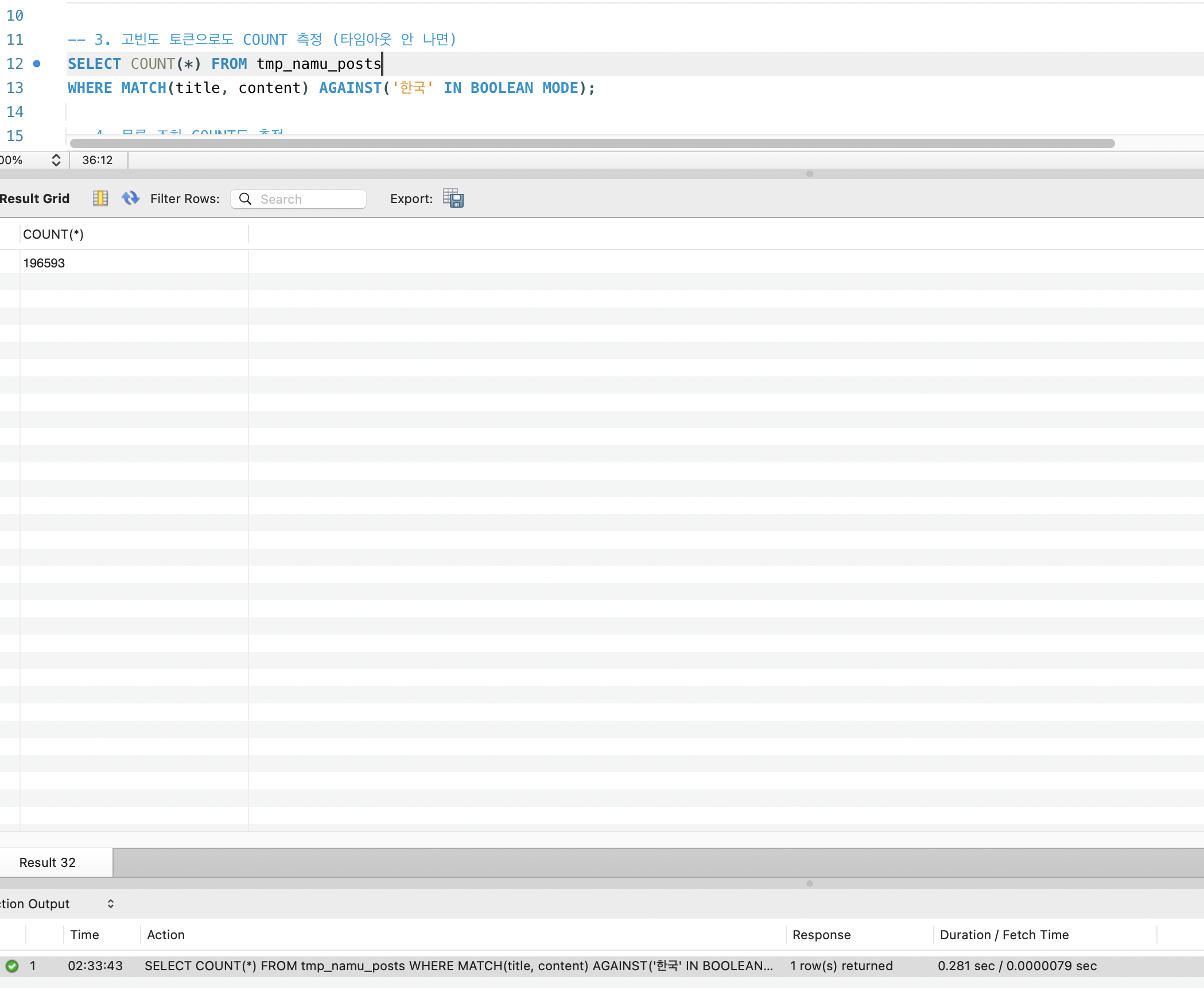Click the editor zoom percentage stepper arrows
This screenshot has height=988, width=1204.
[56, 160]
